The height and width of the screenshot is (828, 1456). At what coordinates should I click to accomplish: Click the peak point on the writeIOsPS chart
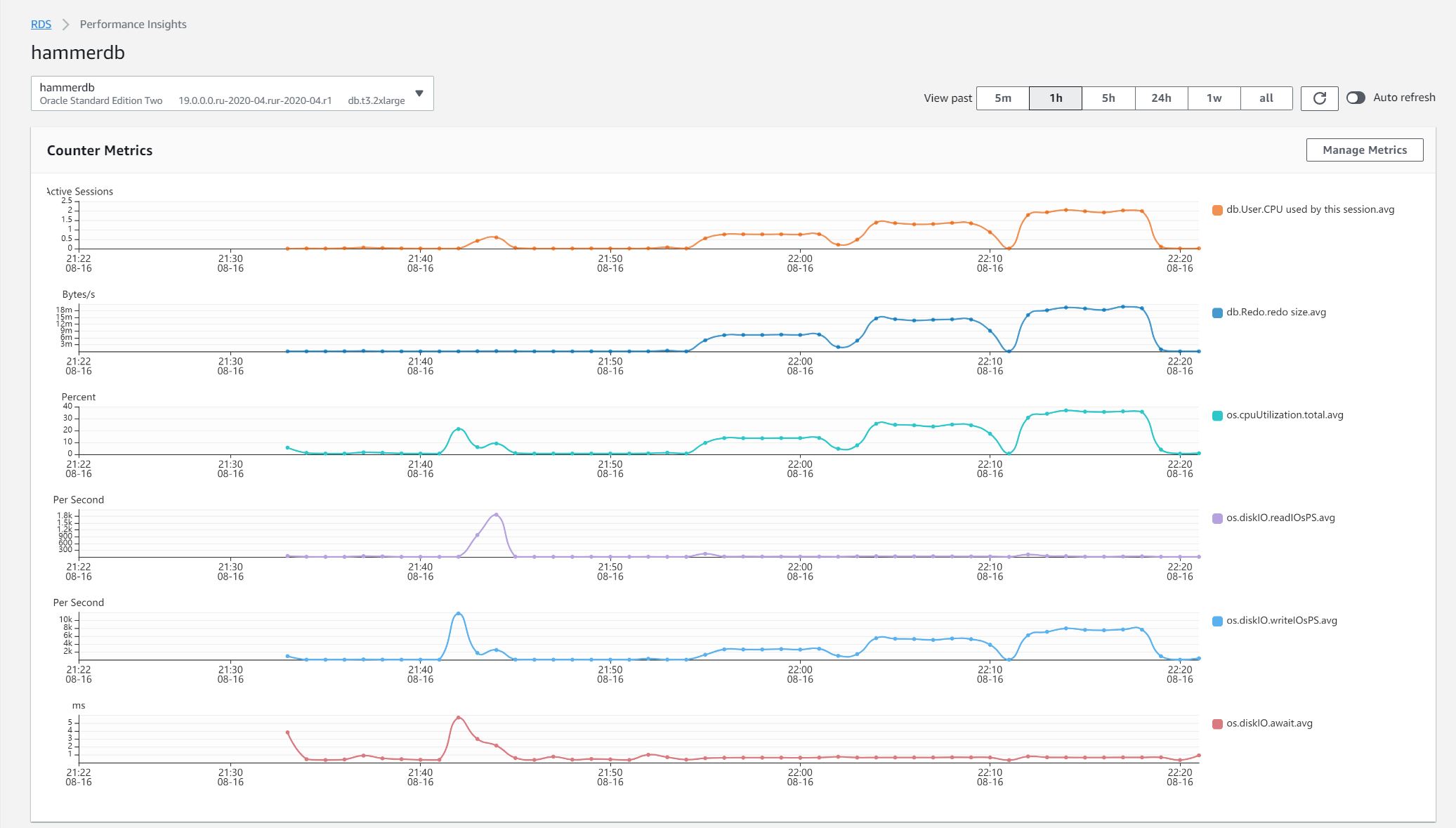(x=458, y=612)
